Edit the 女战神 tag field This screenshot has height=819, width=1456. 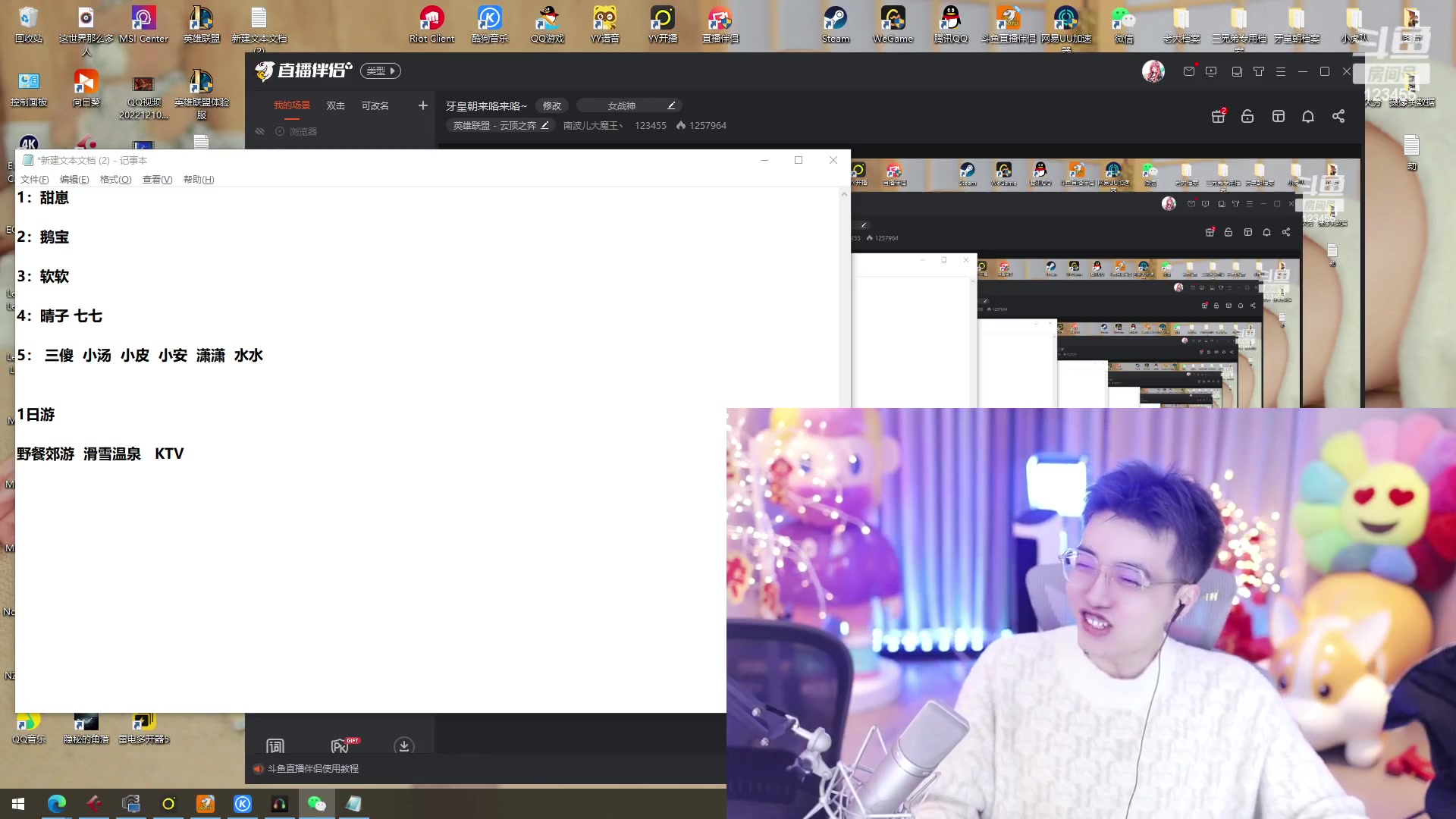(x=629, y=105)
